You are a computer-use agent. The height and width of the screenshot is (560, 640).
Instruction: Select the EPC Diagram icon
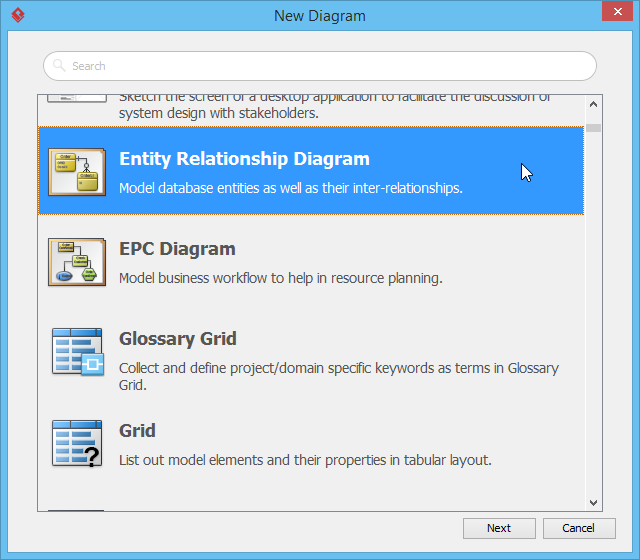coord(77,262)
